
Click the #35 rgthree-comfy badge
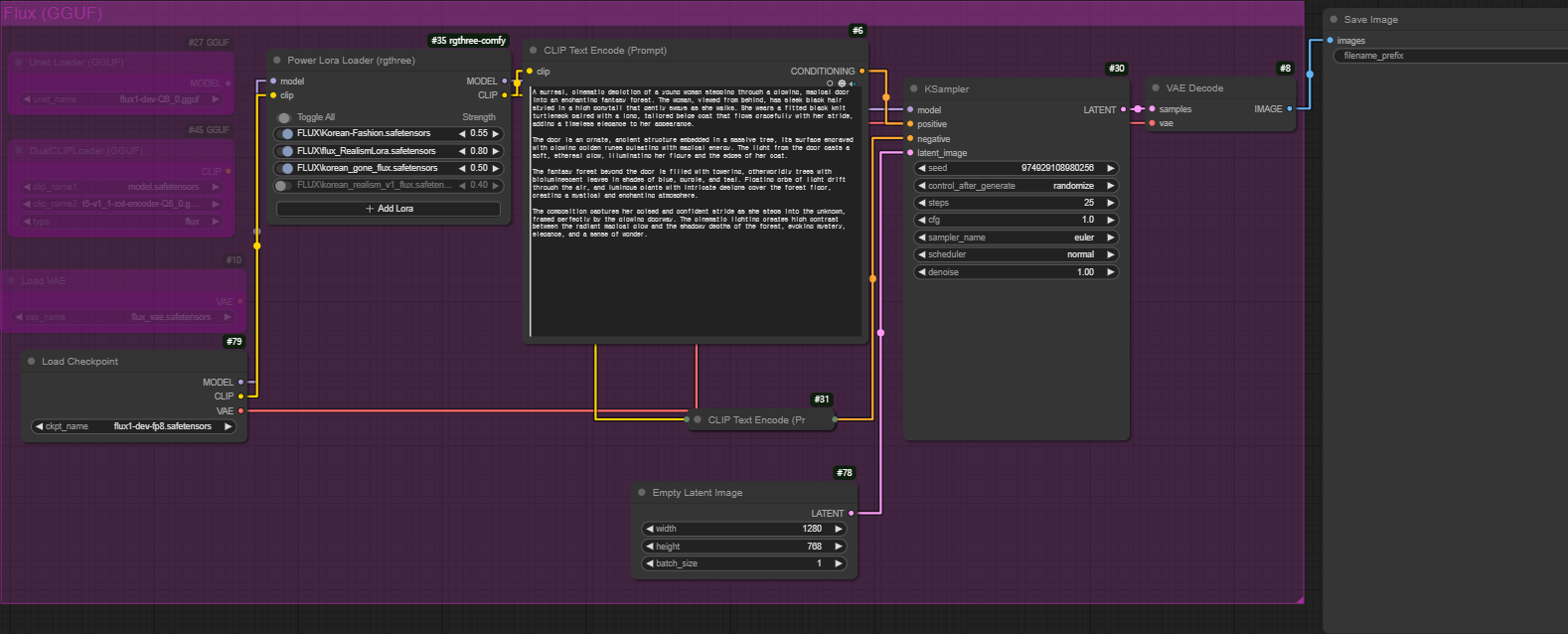click(468, 41)
